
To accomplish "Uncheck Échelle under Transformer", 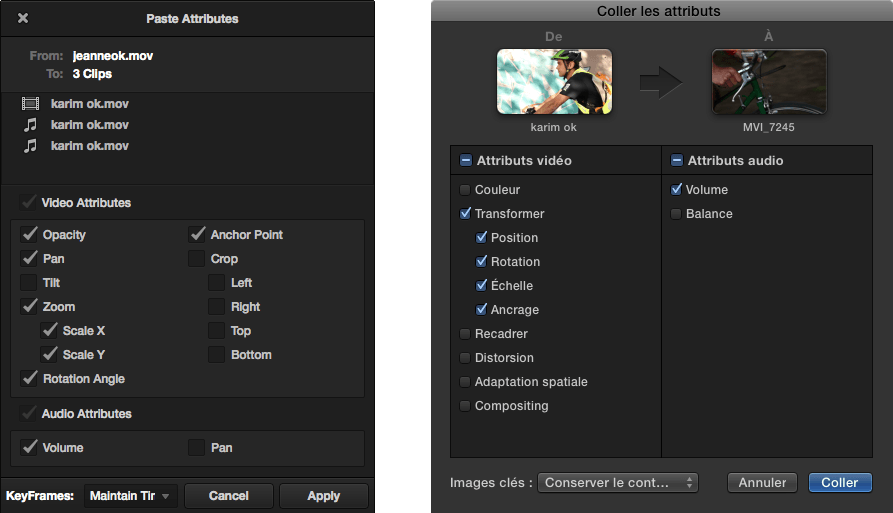I will [481, 285].
